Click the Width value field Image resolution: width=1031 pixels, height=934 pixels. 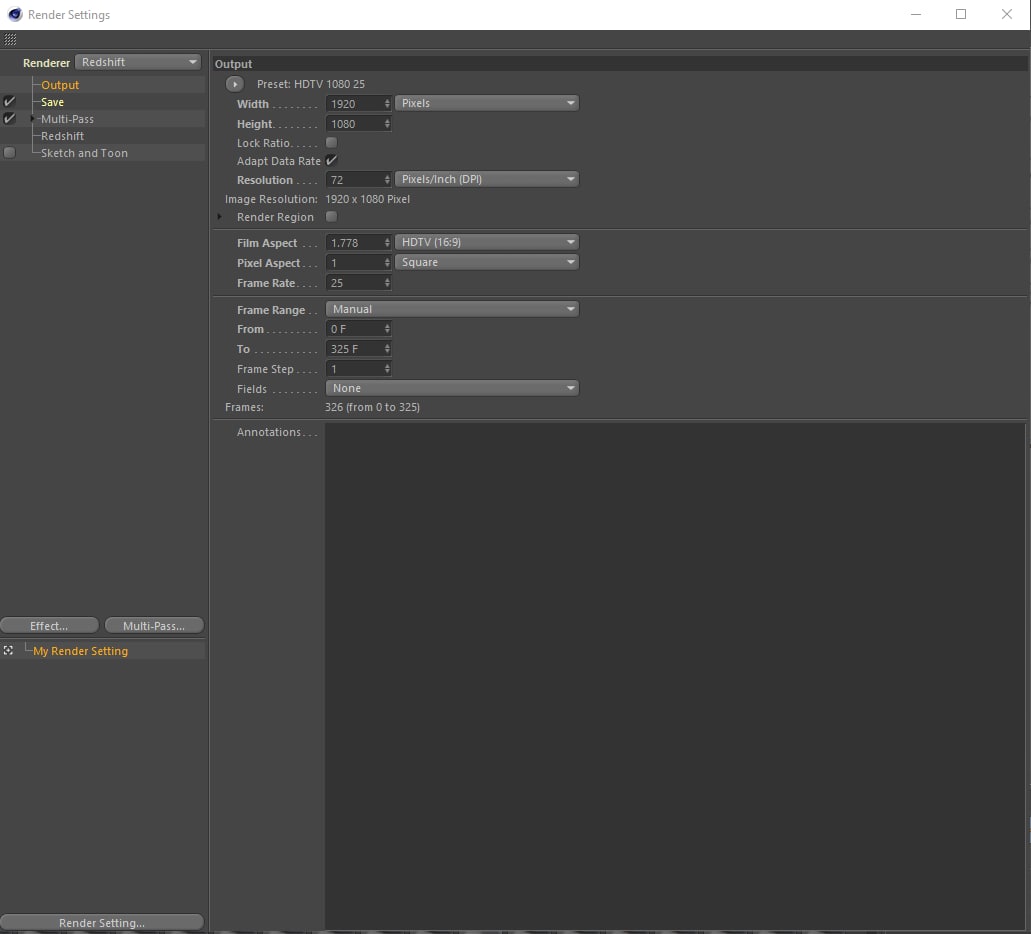[x=354, y=104]
